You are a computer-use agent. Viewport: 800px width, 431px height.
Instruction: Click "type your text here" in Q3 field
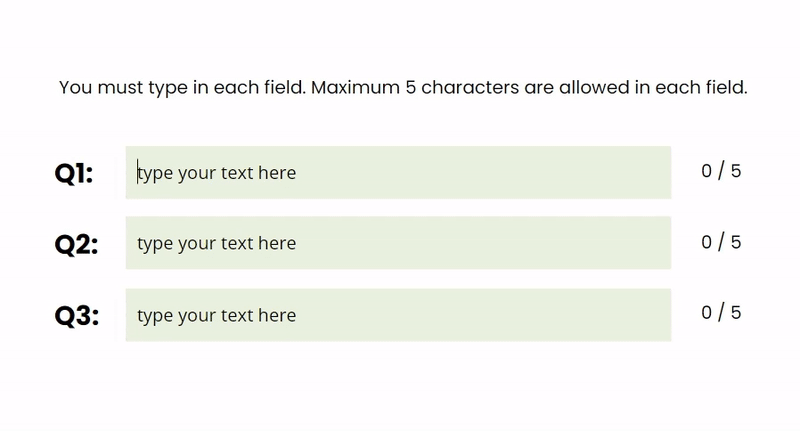click(x=217, y=315)
